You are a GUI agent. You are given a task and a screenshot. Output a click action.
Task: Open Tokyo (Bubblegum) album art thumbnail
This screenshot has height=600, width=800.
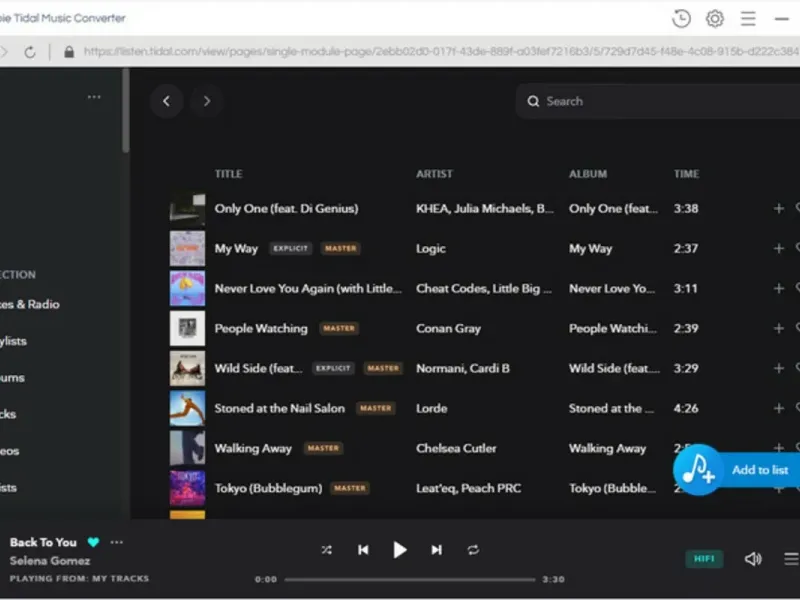click(187, 488)
